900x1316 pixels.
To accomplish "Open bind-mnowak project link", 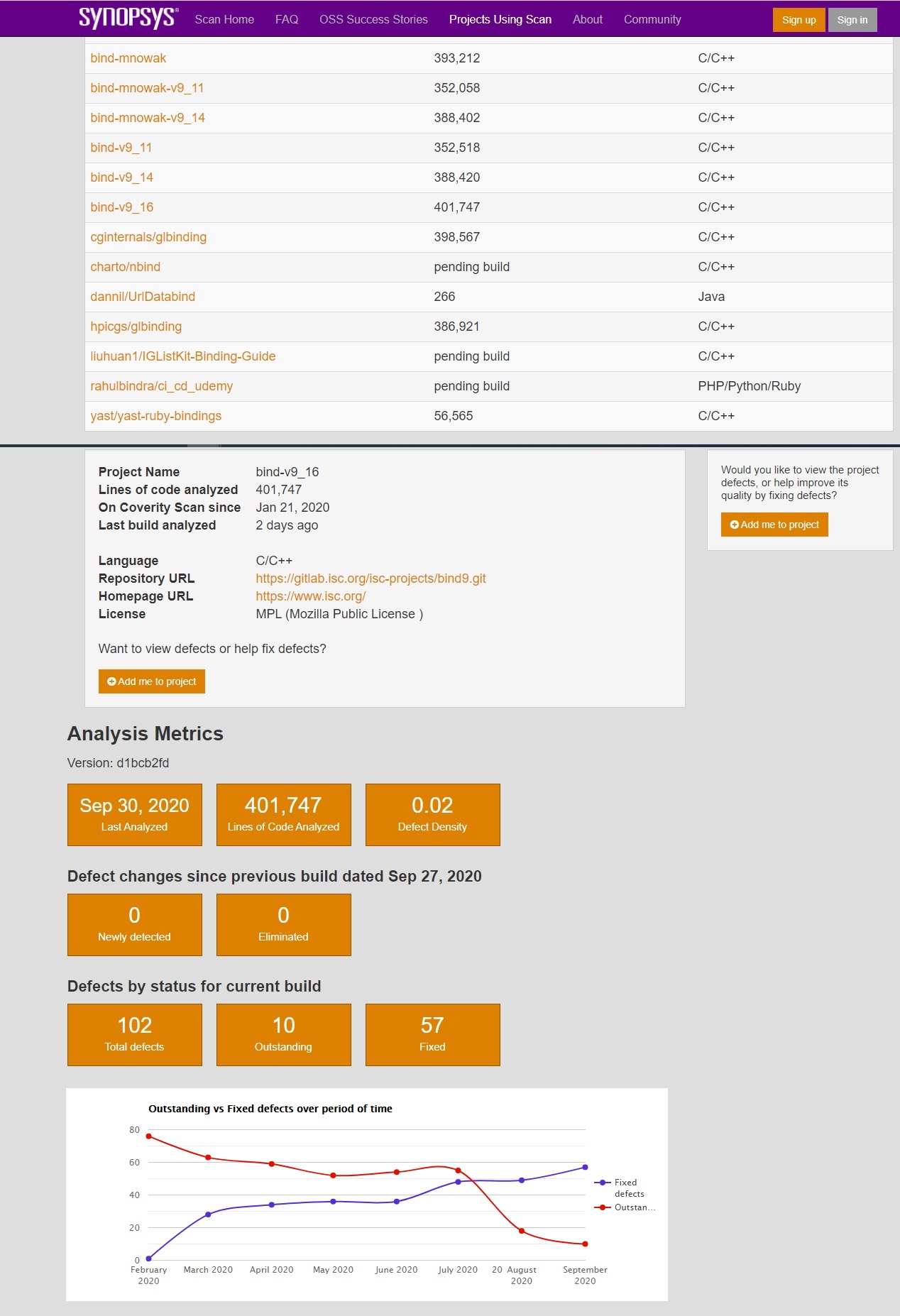I will pyautogui.click(x=128, y=58).
